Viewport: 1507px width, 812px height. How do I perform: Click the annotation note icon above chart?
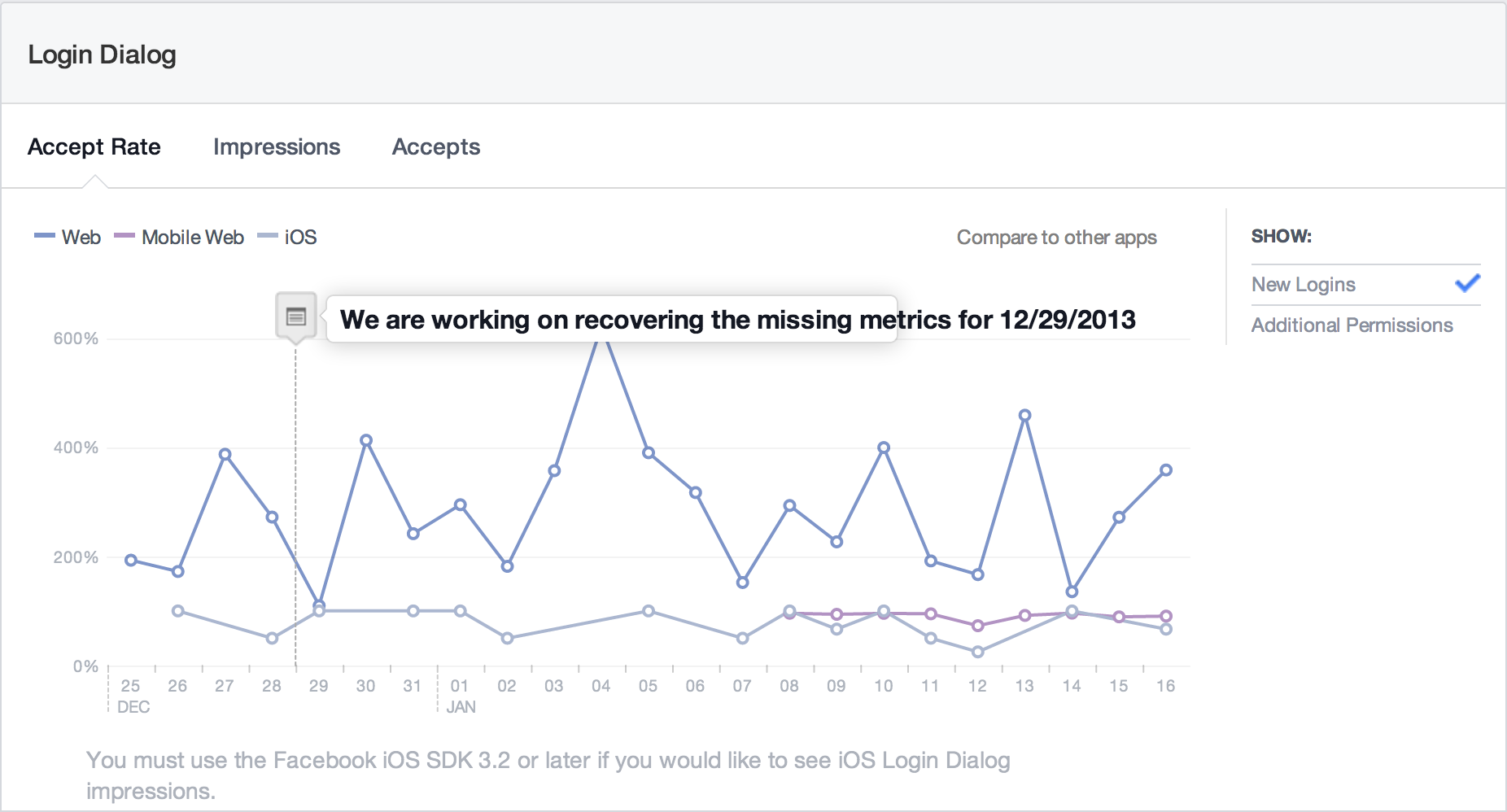click(296, 317)
